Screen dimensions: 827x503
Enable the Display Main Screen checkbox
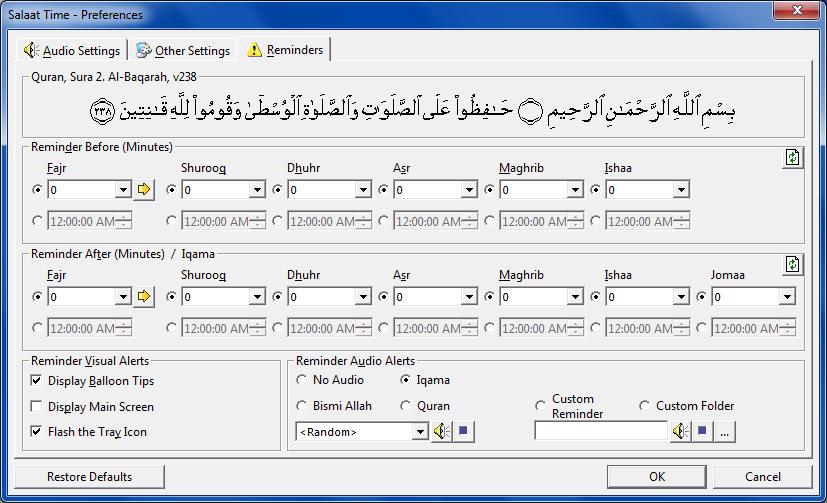tap(37, 407)
